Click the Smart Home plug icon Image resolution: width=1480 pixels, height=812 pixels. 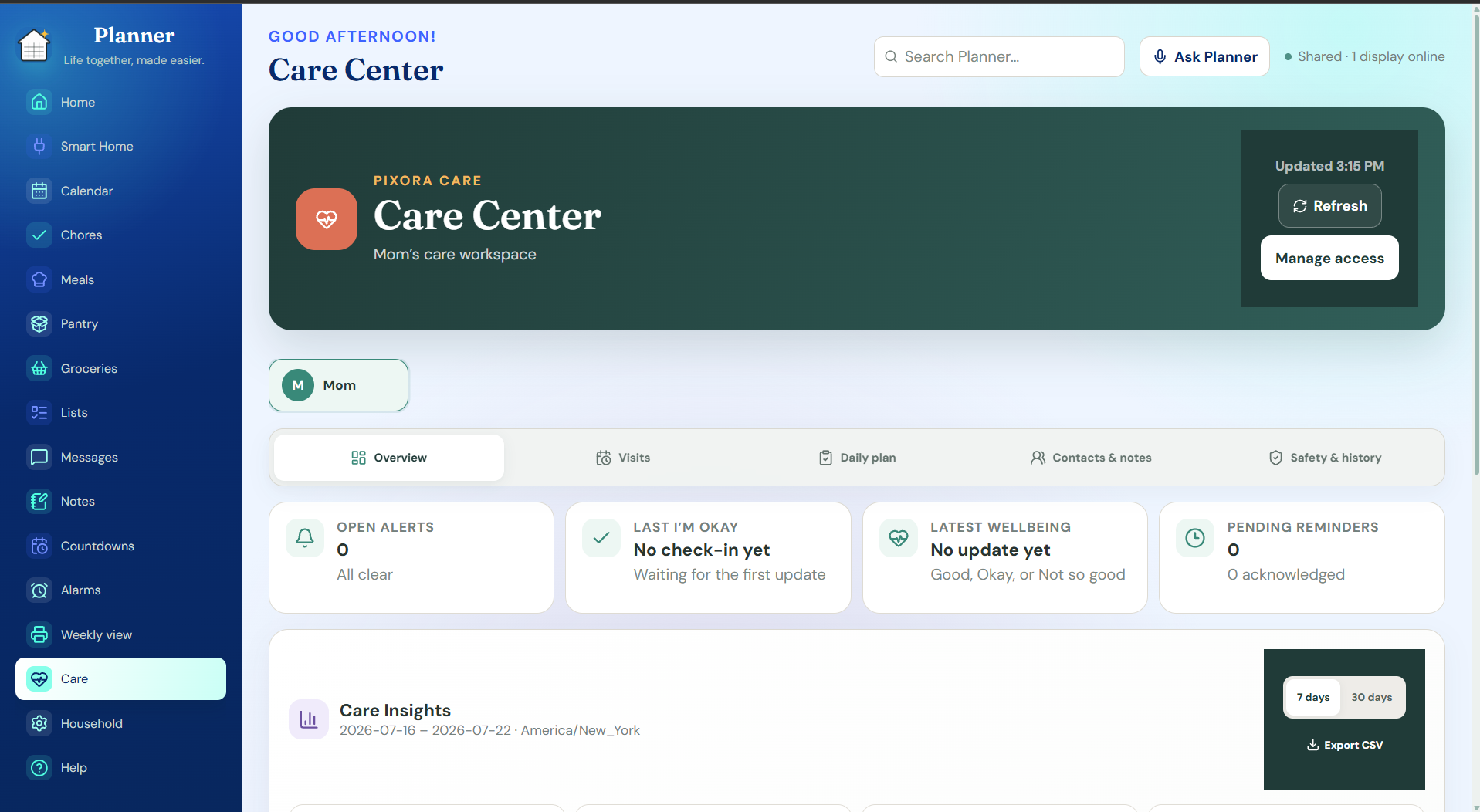[x=39, y=146]
